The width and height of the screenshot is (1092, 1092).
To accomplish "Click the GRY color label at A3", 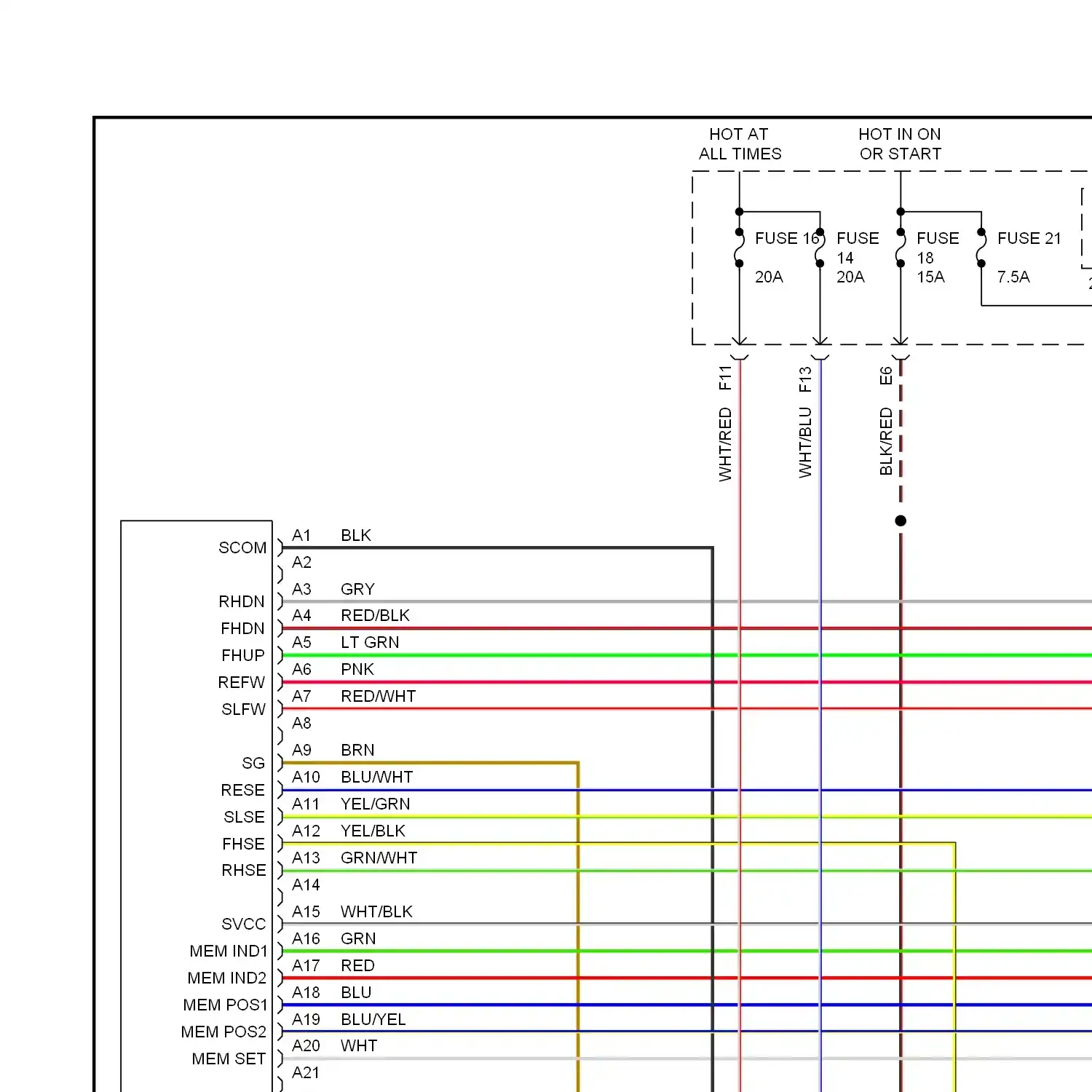I will click(x=357, y=589).
